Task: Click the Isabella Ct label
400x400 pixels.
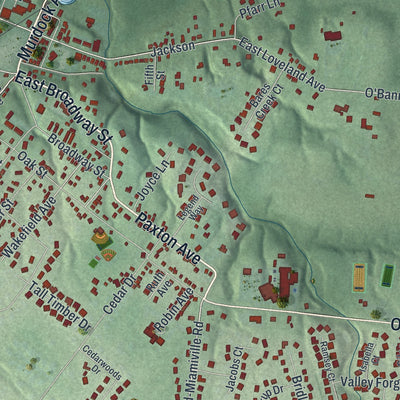Action: (x=370, y=358)
